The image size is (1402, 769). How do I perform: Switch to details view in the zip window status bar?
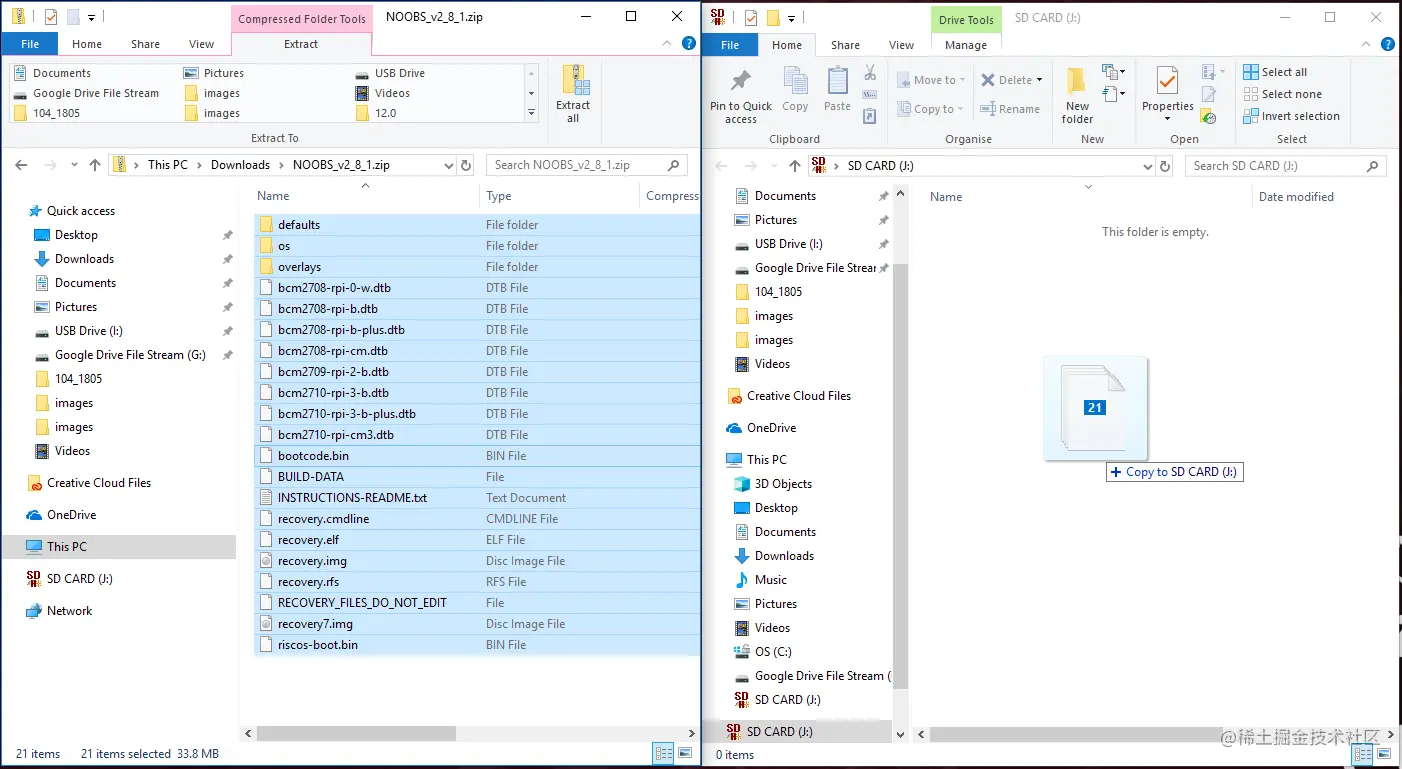[662, 753]
